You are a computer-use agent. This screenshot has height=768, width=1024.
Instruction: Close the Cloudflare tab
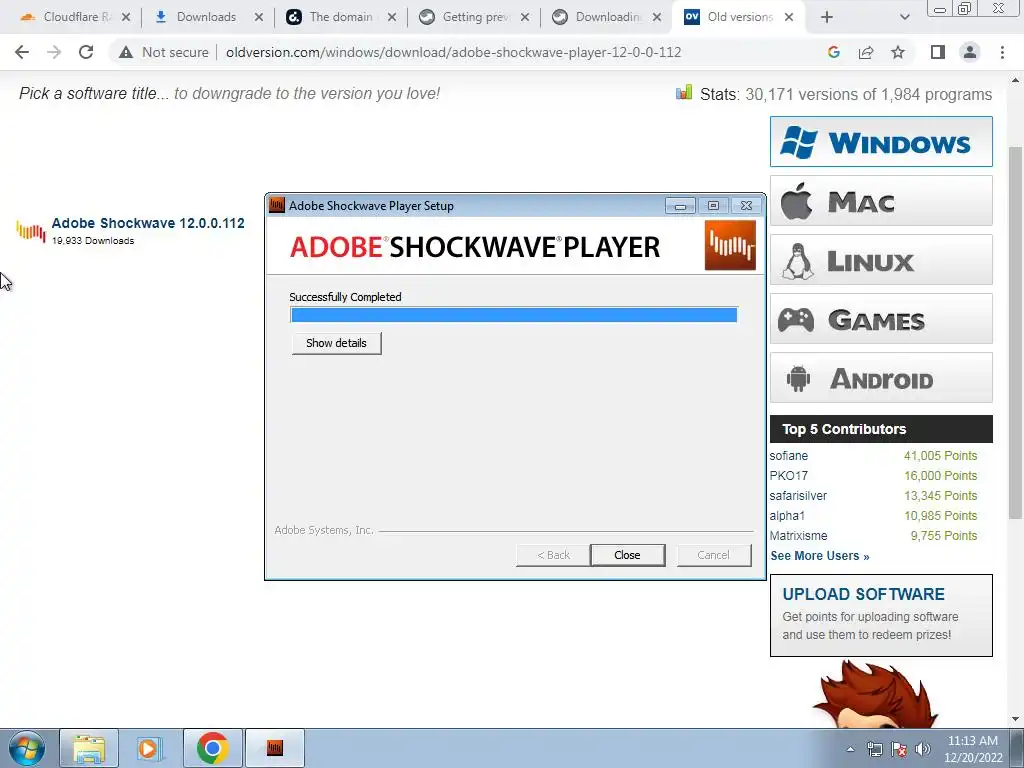[126, 18]
